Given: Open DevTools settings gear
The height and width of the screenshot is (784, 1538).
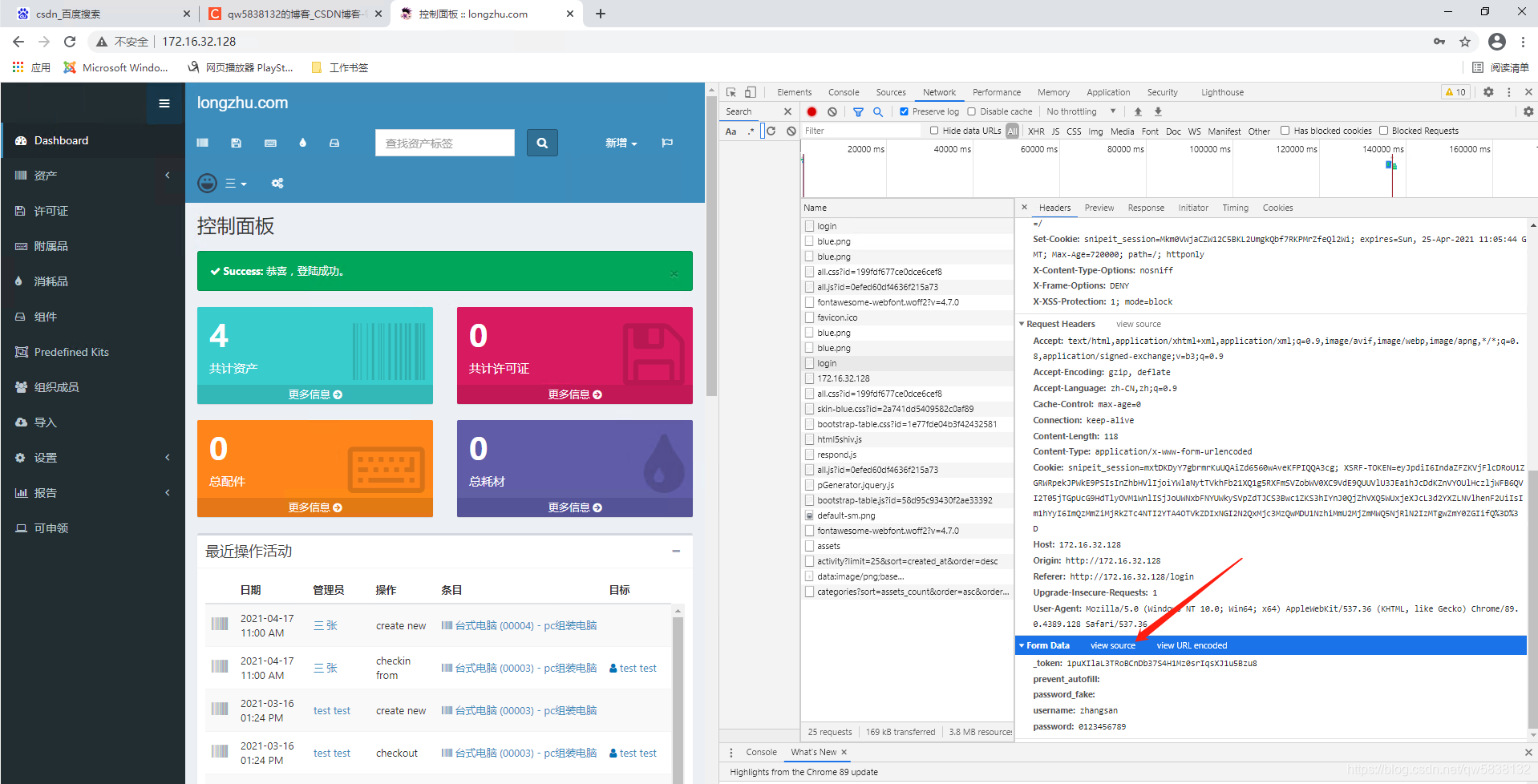Looking at the screenshot, I should (1488, 92).
